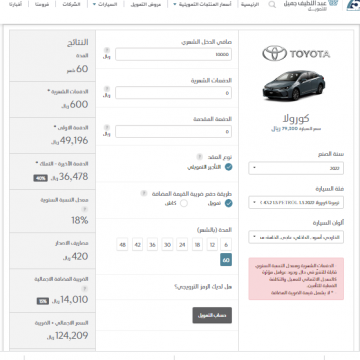Click the Corolla car image
Image resolution: width=360 pixels, height=360 pixels.
click(x=294, y=85)
